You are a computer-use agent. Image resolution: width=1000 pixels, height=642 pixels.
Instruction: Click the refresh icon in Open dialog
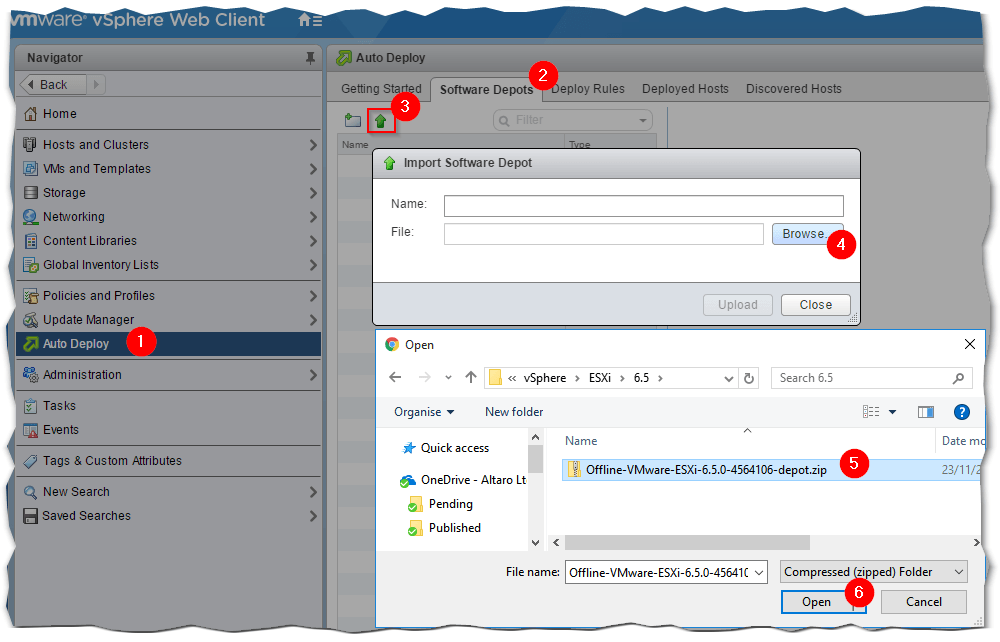coord(749,378)
